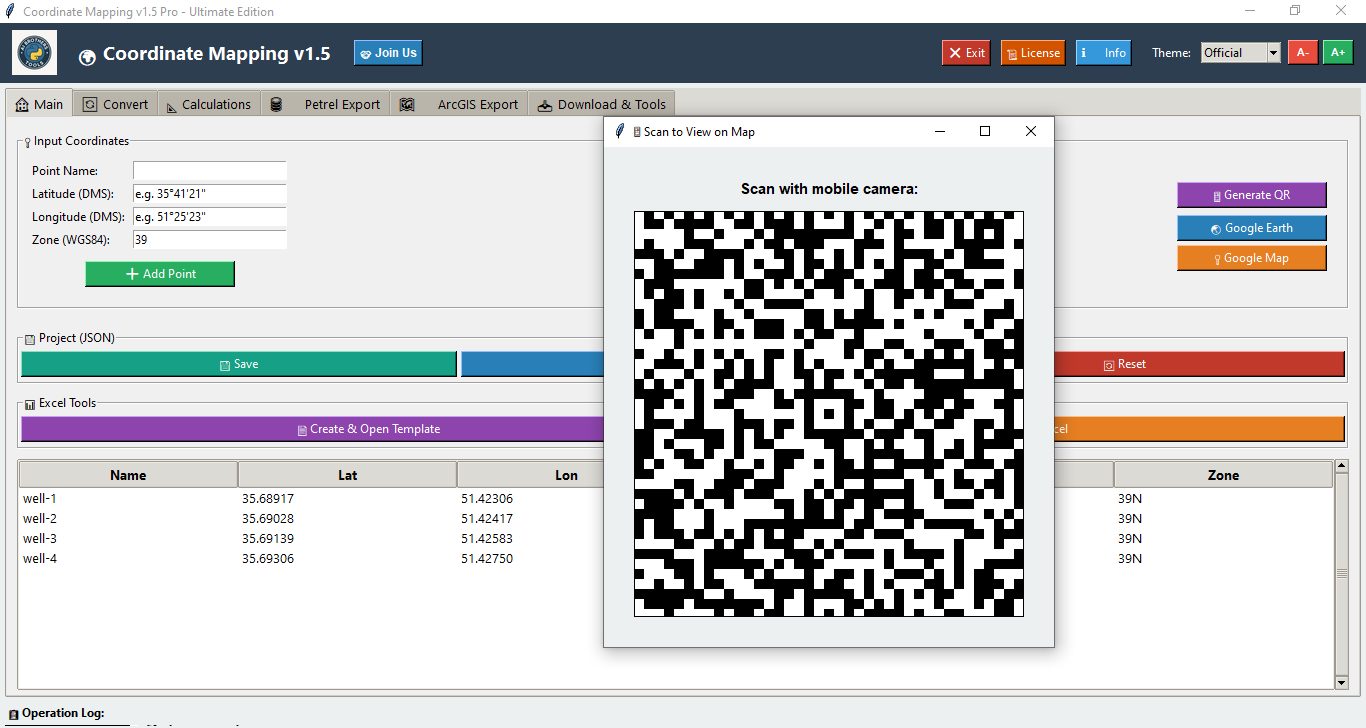
Task: Click the red Exit button
Action: point(966,53)
